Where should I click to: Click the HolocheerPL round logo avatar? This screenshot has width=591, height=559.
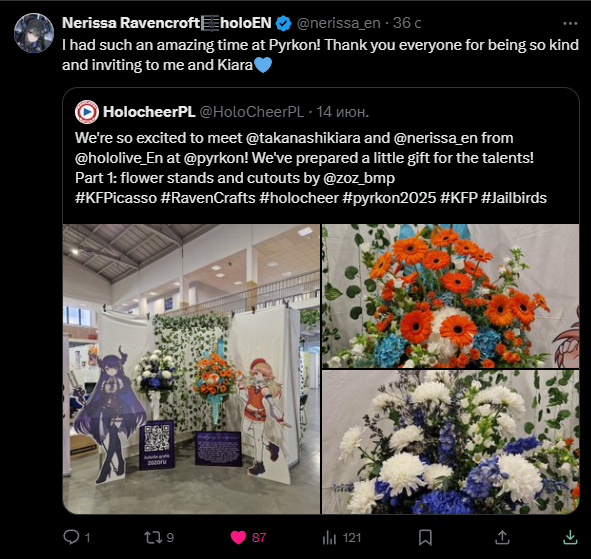87,112
